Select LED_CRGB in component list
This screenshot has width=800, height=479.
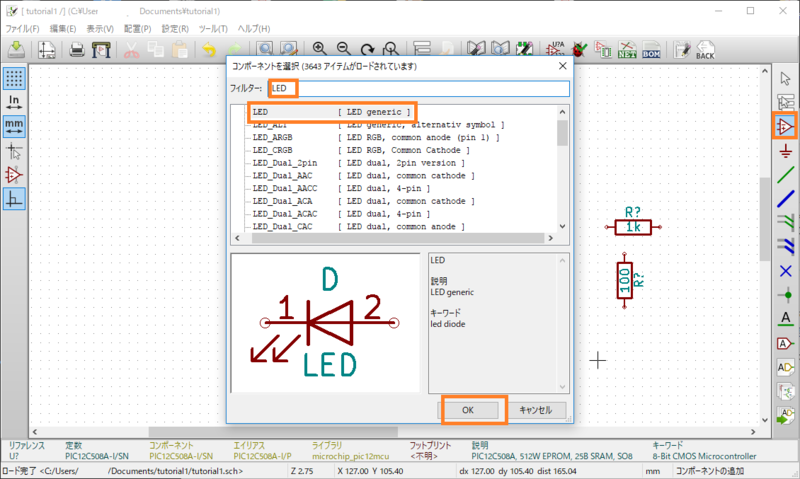pyautogui.click(x=361, y=150)
